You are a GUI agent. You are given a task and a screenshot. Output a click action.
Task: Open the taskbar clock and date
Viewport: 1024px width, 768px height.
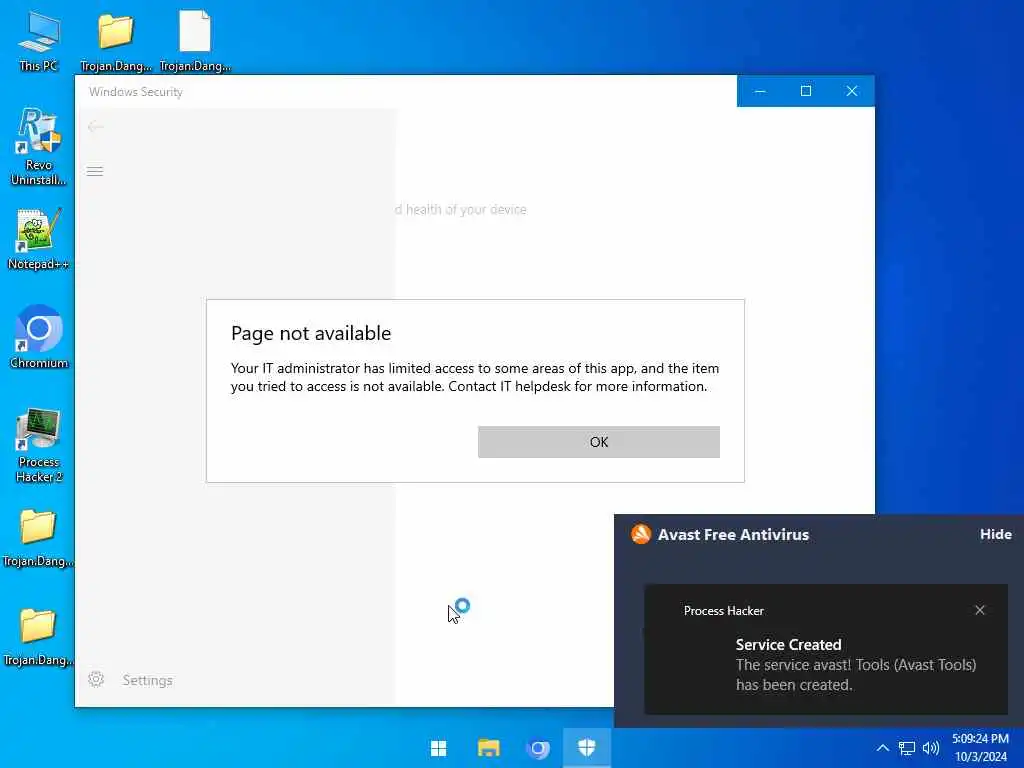coord(980,748)
